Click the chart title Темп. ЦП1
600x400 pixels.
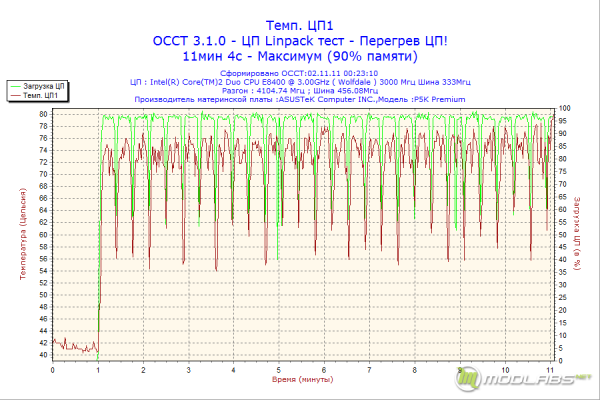[300, 25]
